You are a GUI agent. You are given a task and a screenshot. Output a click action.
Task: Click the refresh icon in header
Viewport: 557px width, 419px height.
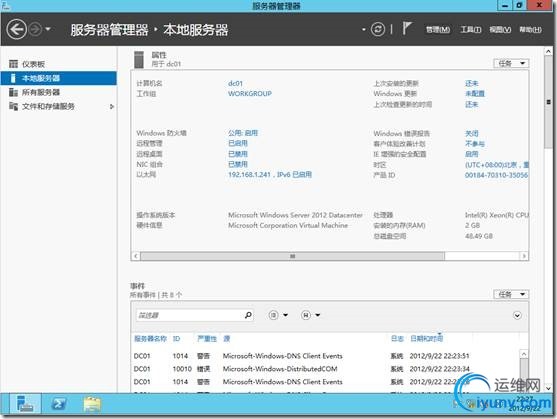point(378,29)
